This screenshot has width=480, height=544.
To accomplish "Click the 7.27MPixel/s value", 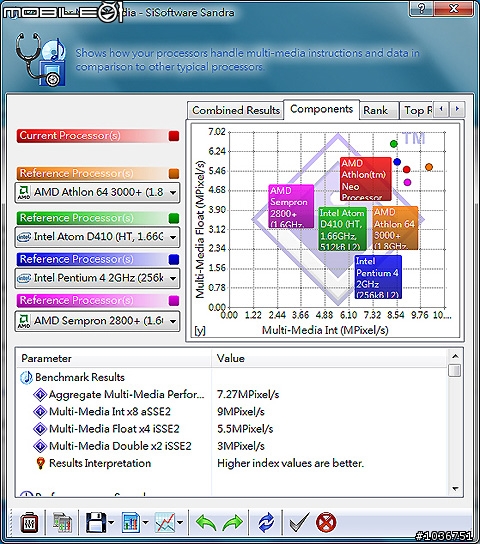I will click(x=248, y=395).
